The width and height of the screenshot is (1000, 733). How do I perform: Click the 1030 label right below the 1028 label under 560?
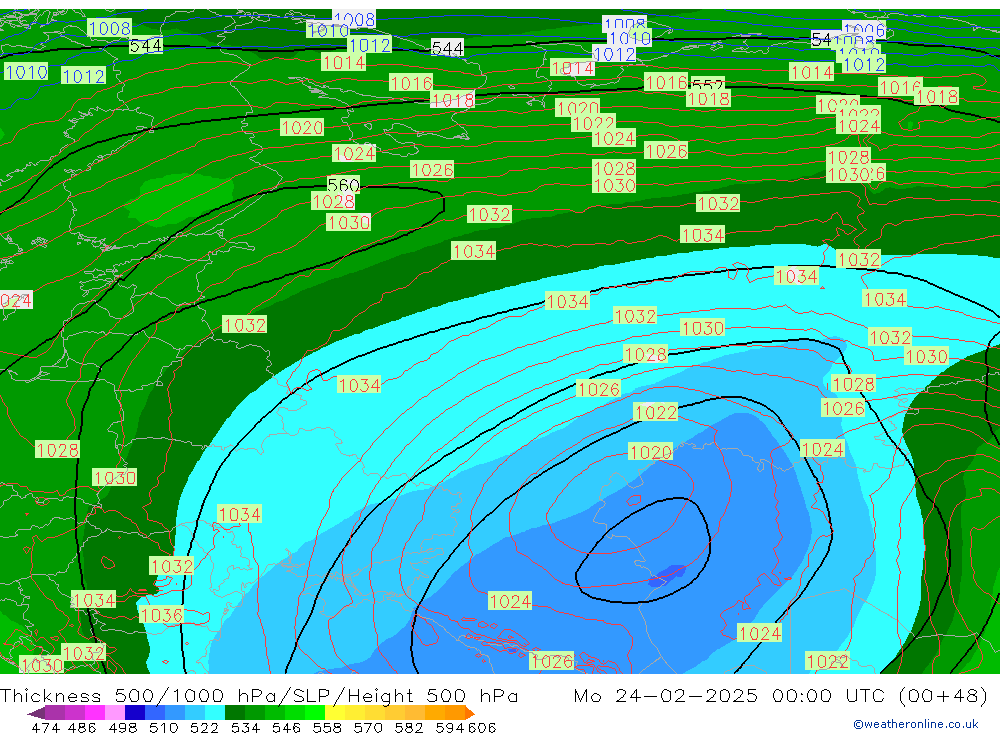click(x=348, y=222)
